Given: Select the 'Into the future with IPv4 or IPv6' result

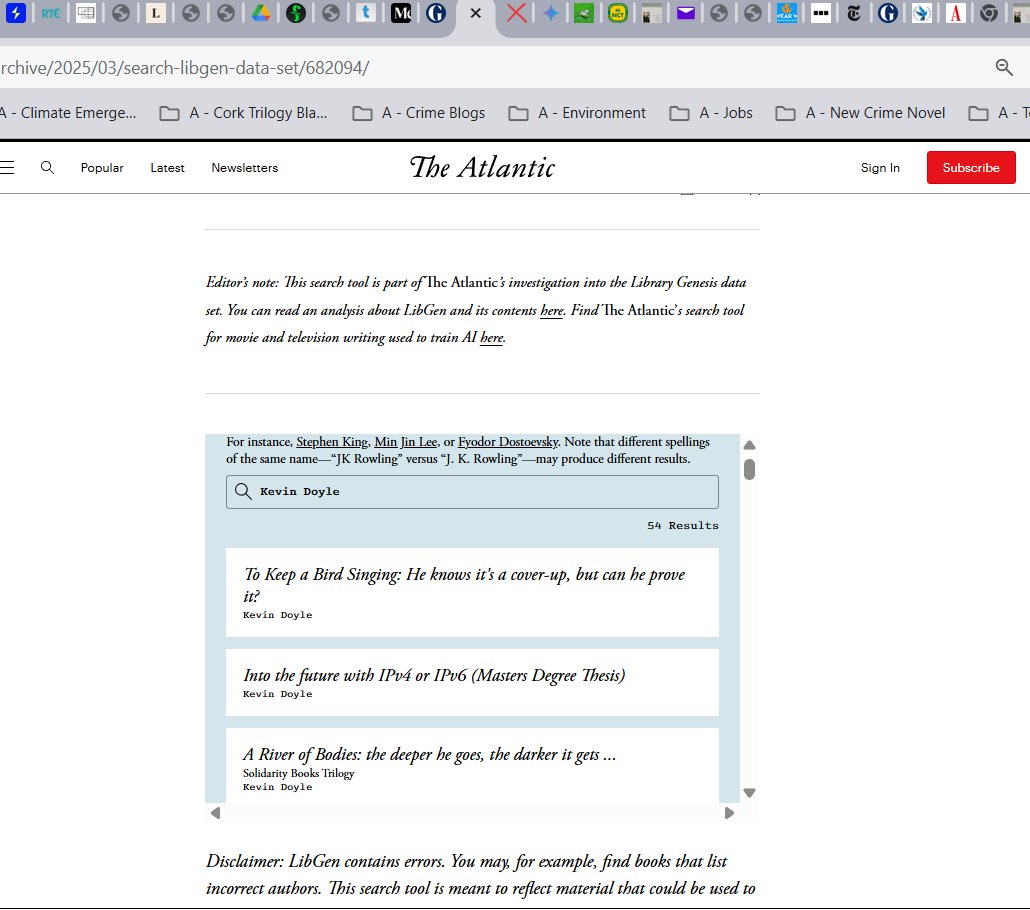Looking at the screenshot, I should coord(472,683).
